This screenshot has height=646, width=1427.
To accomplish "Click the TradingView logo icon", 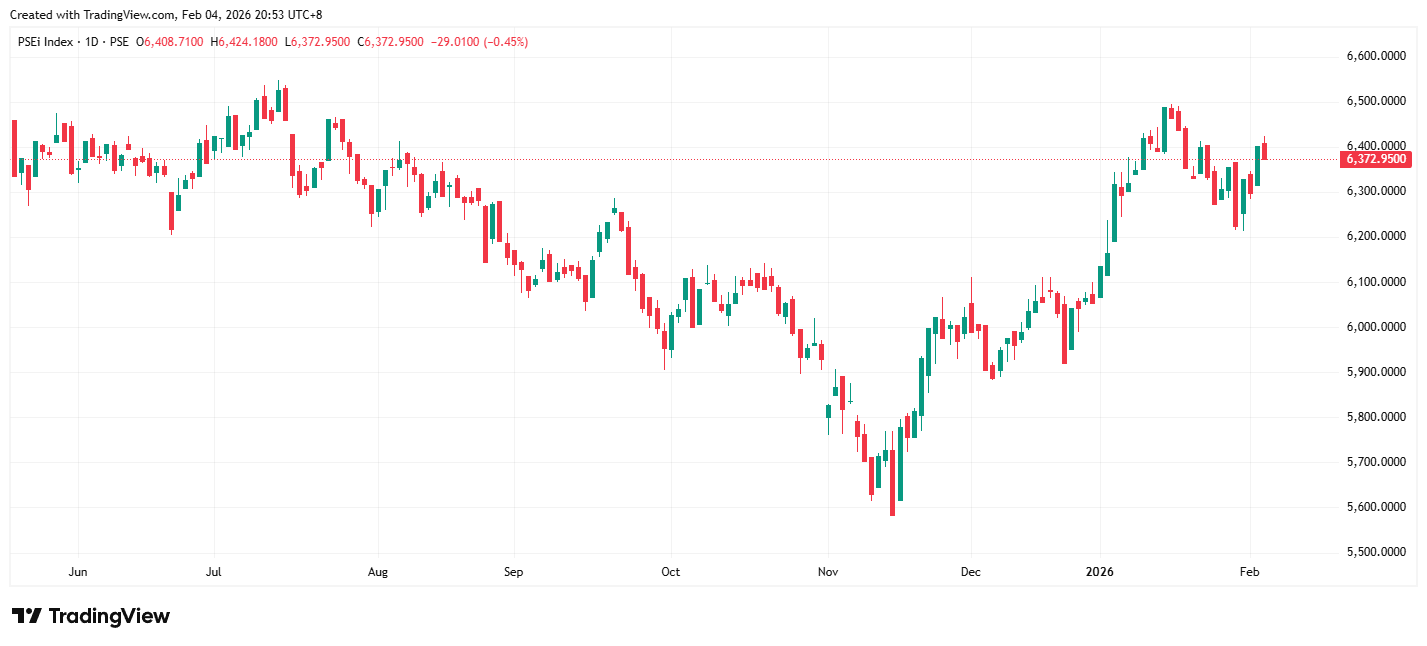I will 27,616.
